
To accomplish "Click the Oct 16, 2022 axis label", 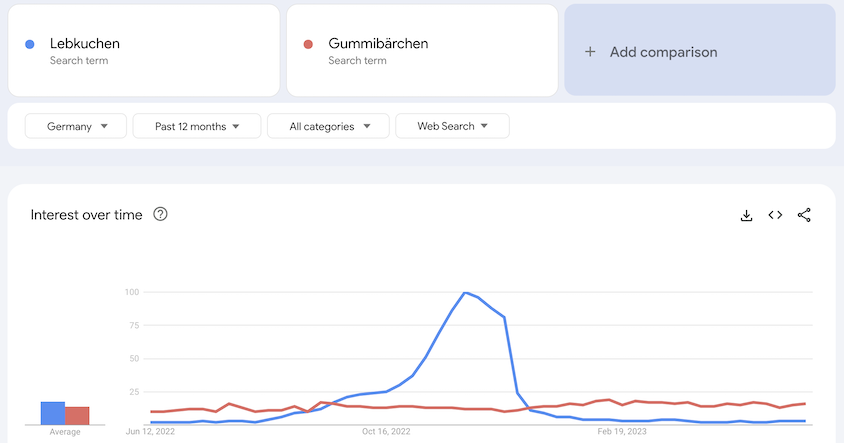I will point(386,432).
